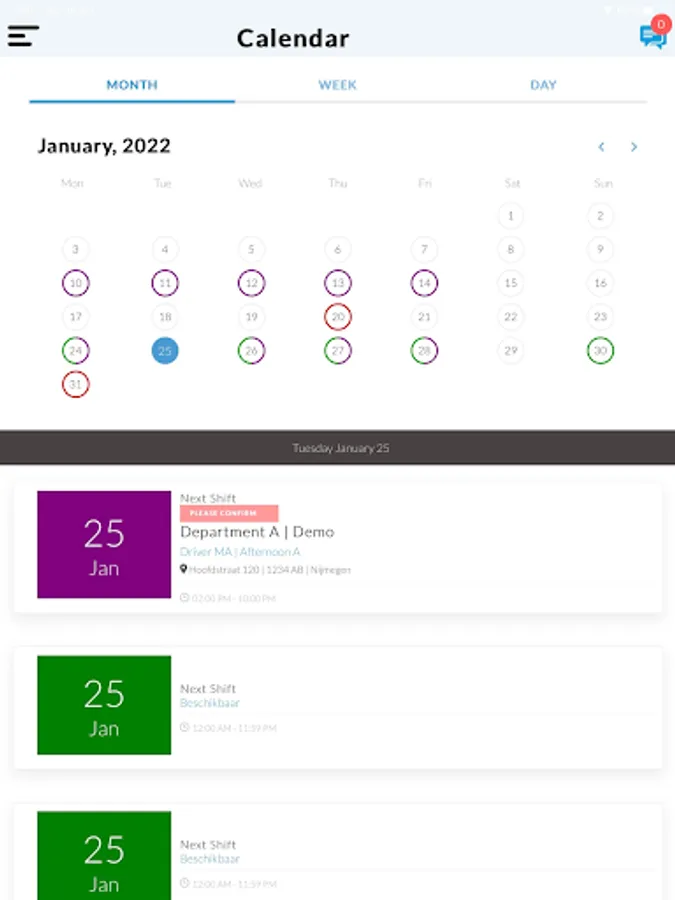Go to next month arrow
This screenshot has height=900, width=675.
click(634, 147)
